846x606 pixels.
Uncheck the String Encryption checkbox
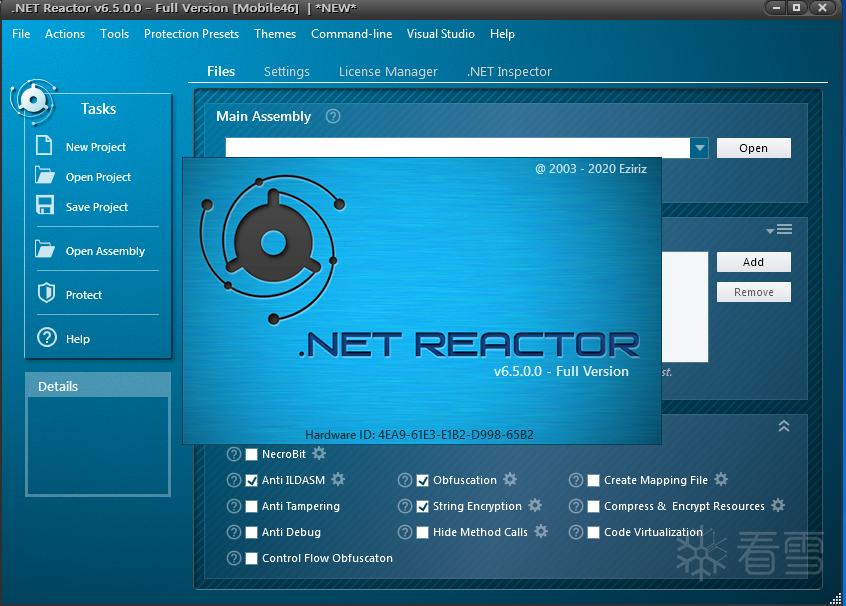[x=422, y=506]
